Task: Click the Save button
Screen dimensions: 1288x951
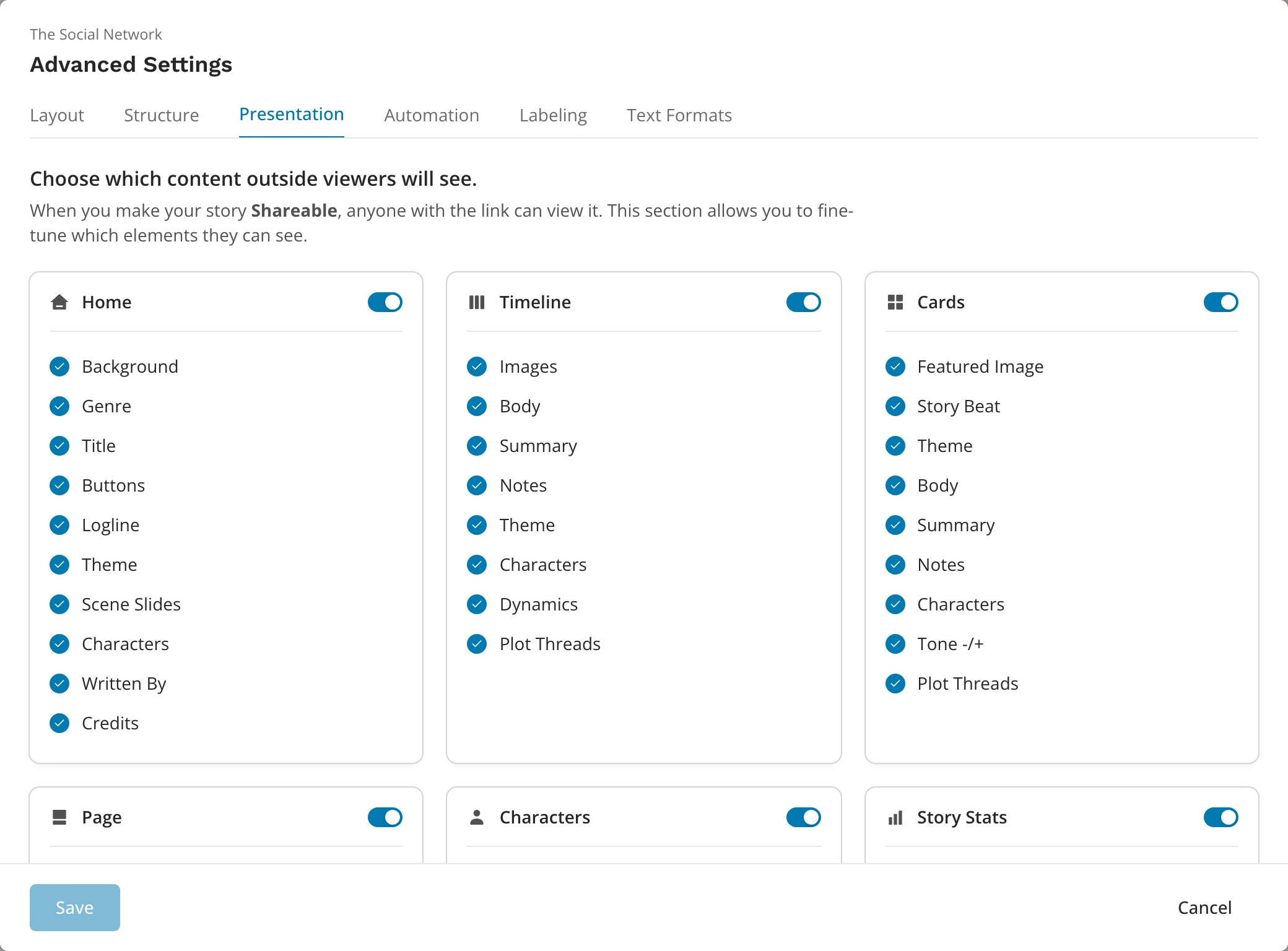Action: point(75,908)
